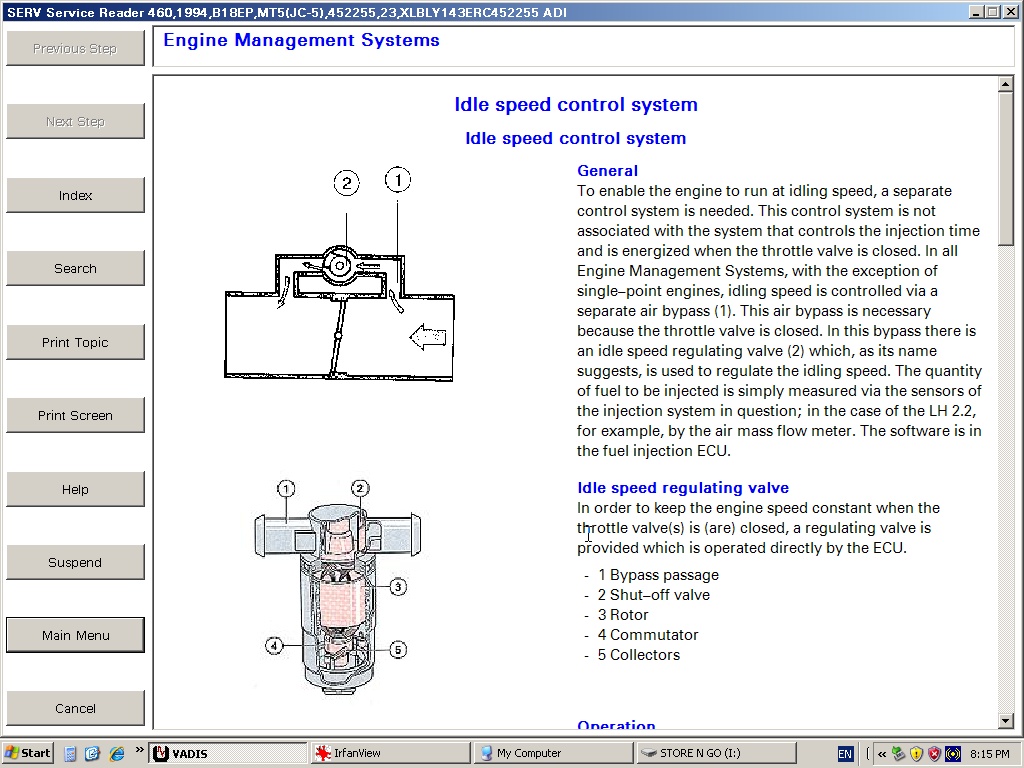Click the idle regulating valve cutaway image
This screenshot has height=768, width=1024.
point(338,587)
